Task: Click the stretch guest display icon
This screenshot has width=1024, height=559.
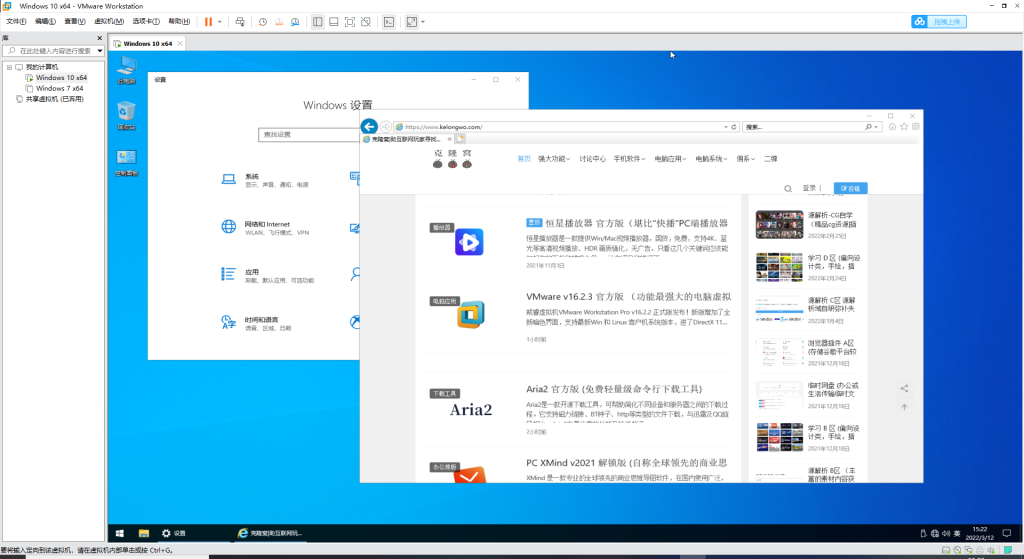Action: [x=411, y=22]
